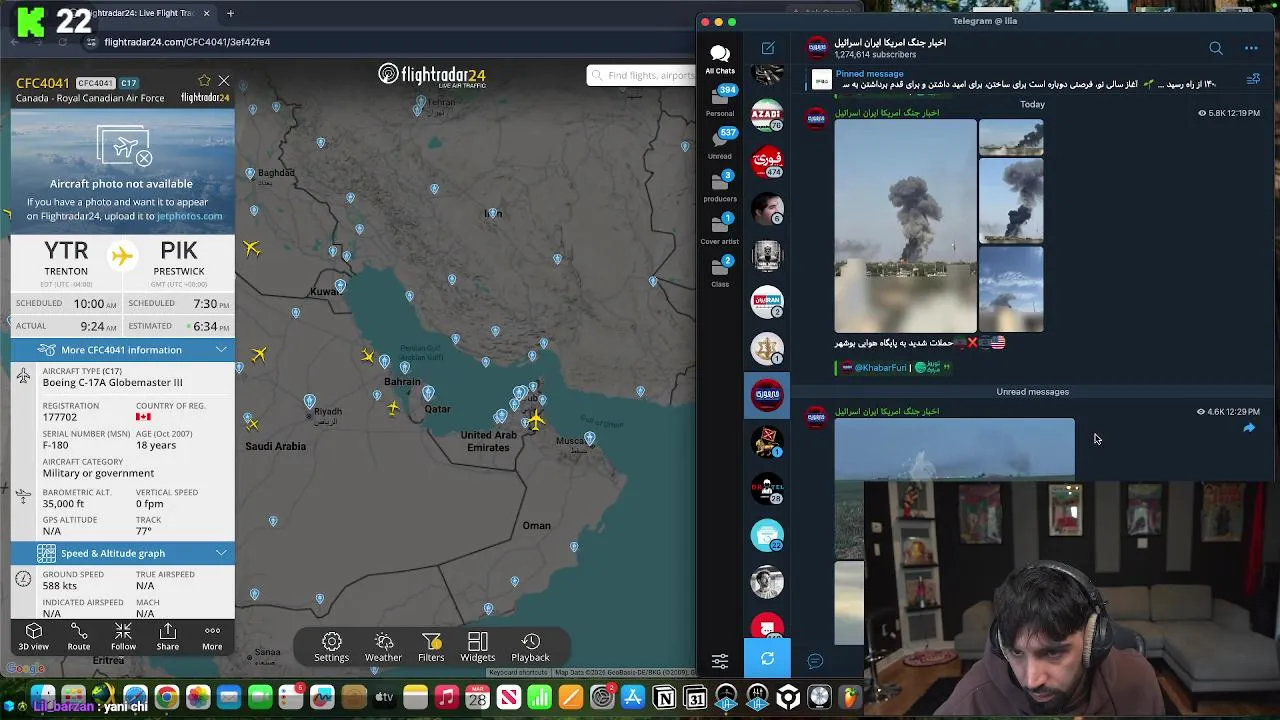Open jetphotos.com upload link
Viewport: 1280px width, 720px height.
pyautogui.click(x=189, y=216)
